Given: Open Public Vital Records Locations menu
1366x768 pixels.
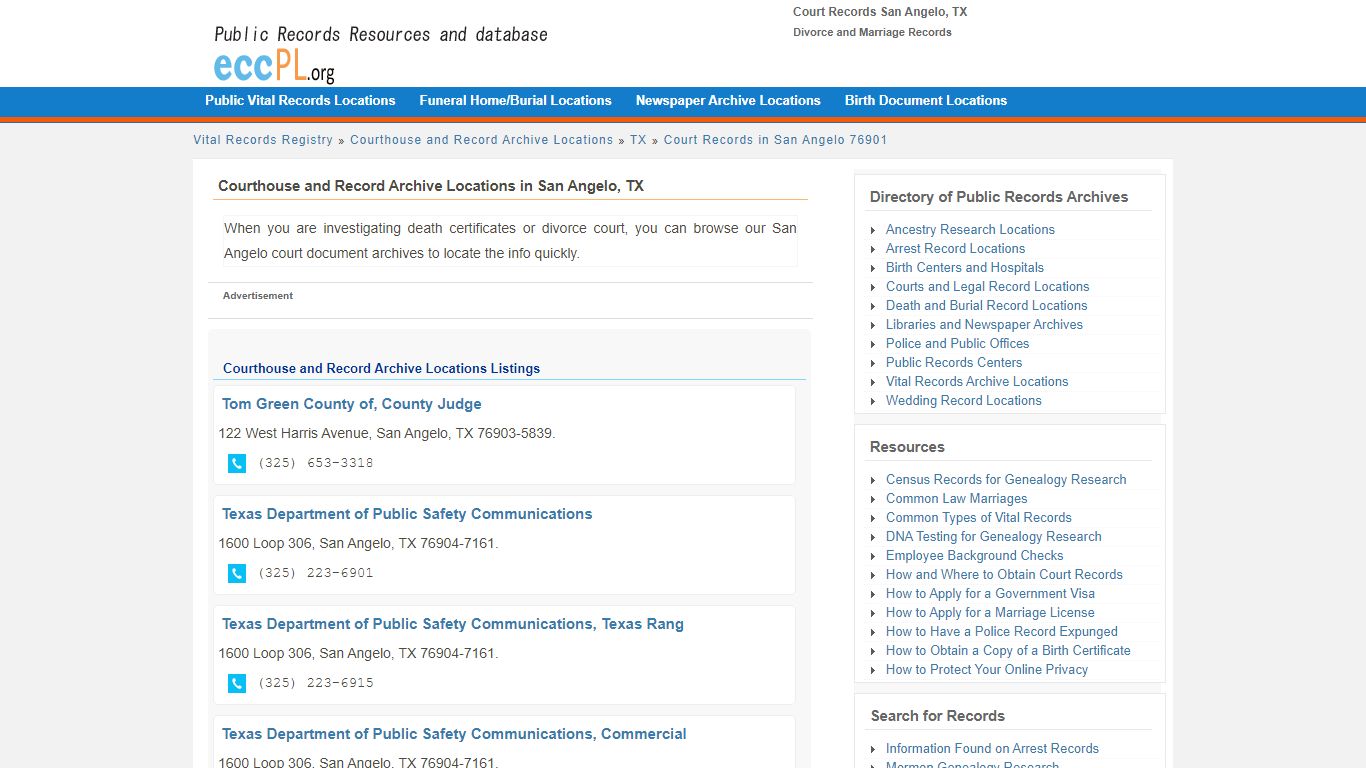Looking at the screenshot, I should click(x=300, y=101).
